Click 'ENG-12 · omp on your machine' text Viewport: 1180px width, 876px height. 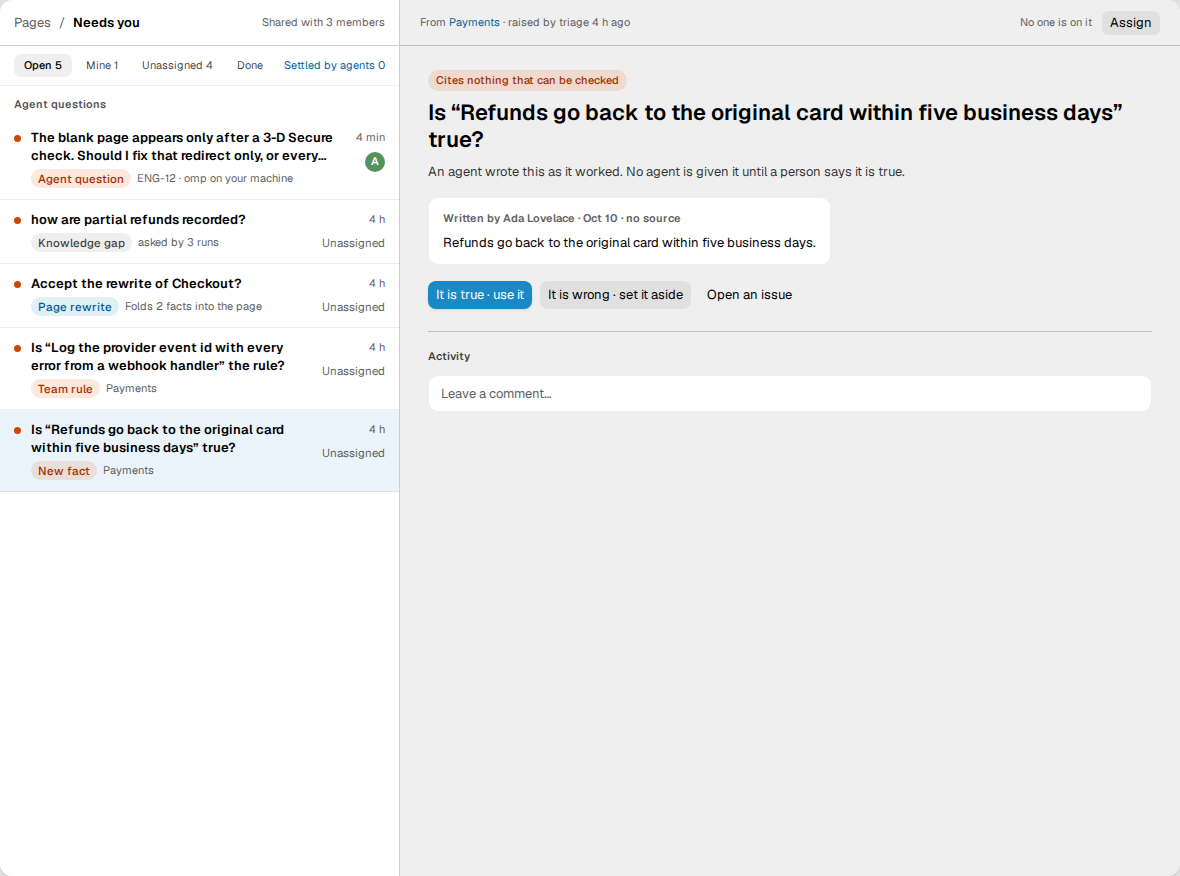click(x=215, y=178)
